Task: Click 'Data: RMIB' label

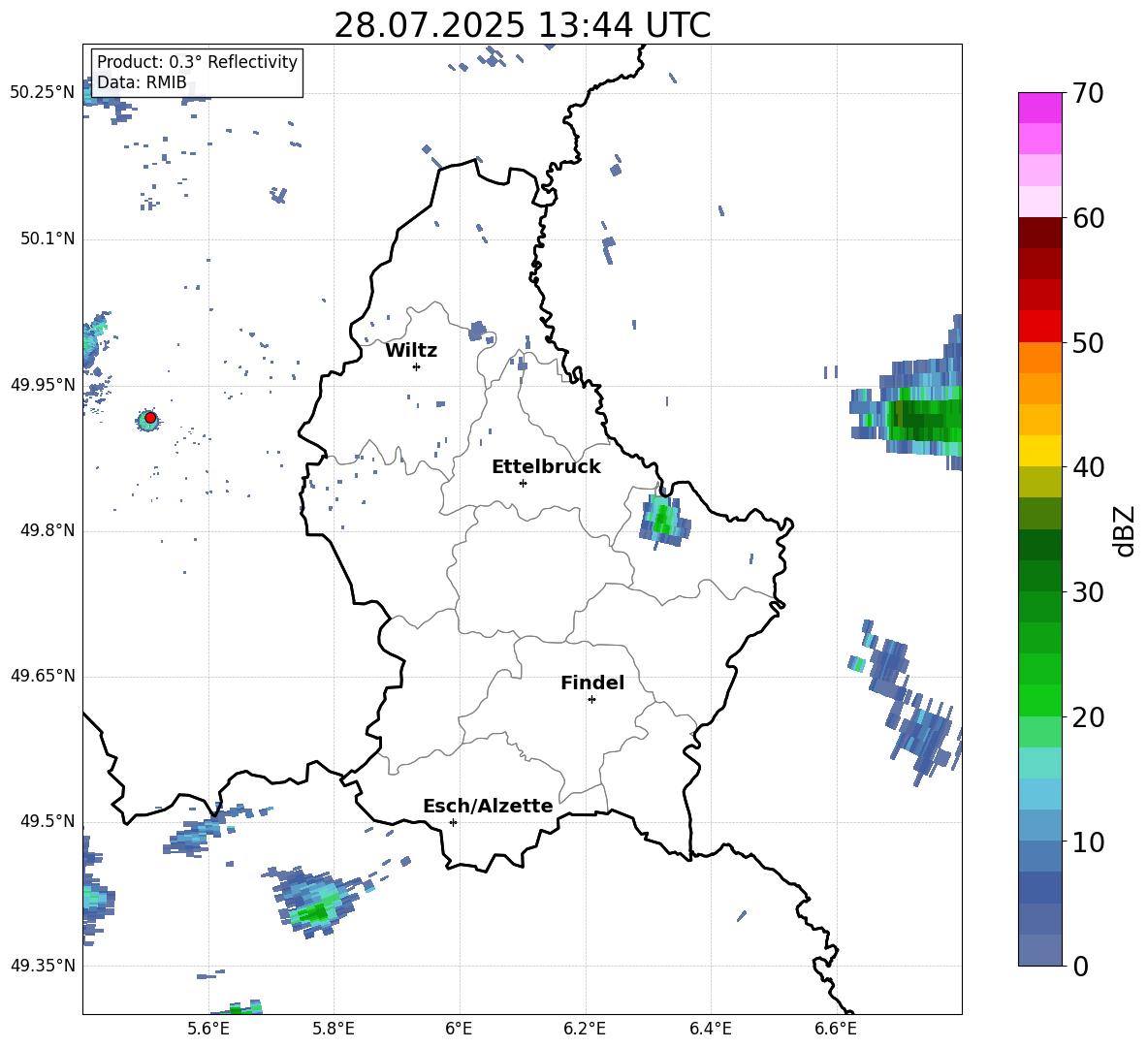Action: pyautogui.click(x=142, y=82)
